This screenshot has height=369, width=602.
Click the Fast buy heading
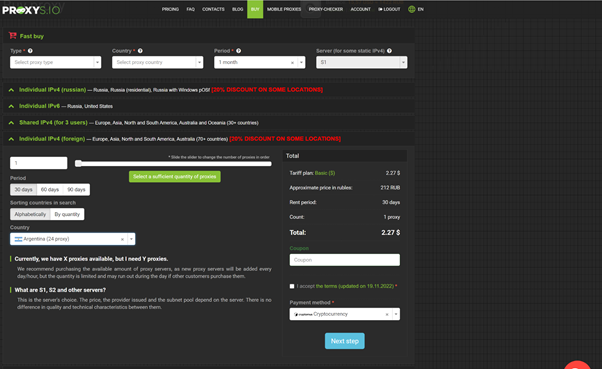point(32,36)
